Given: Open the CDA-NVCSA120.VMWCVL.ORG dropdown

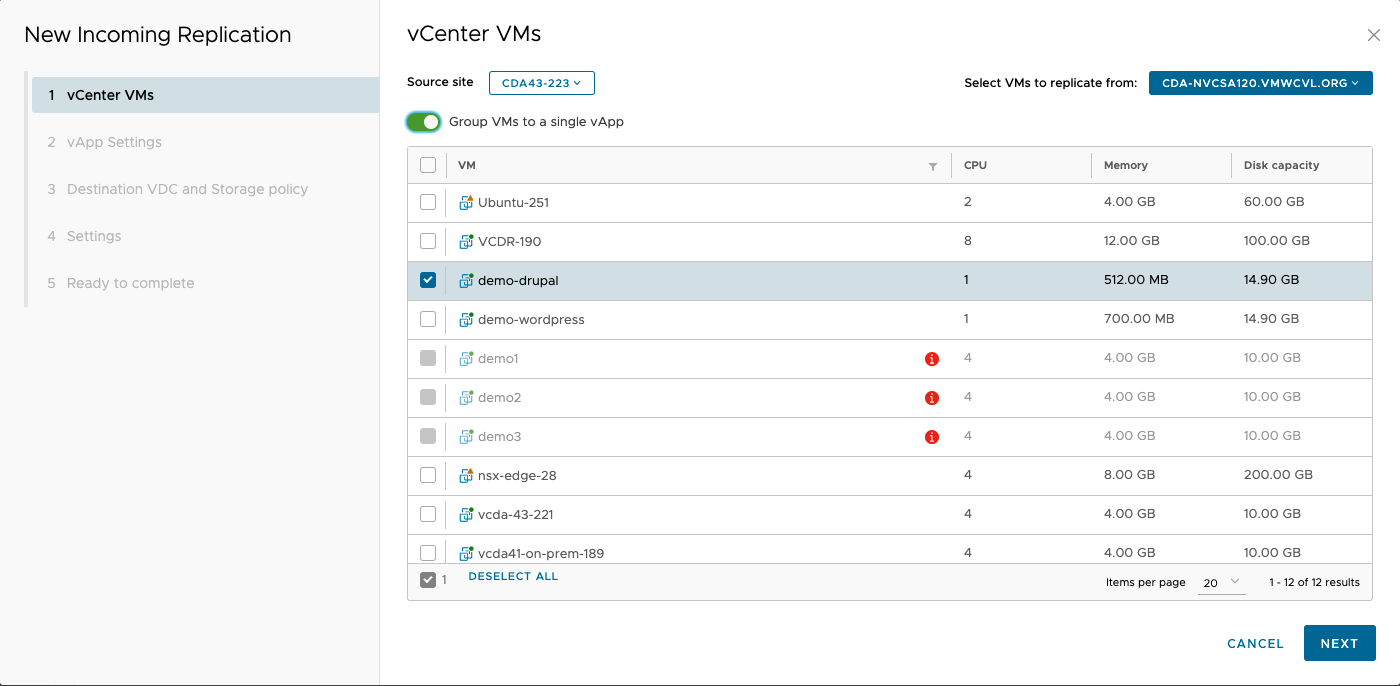Looking at the screenshot, I should click(1260, 83).
